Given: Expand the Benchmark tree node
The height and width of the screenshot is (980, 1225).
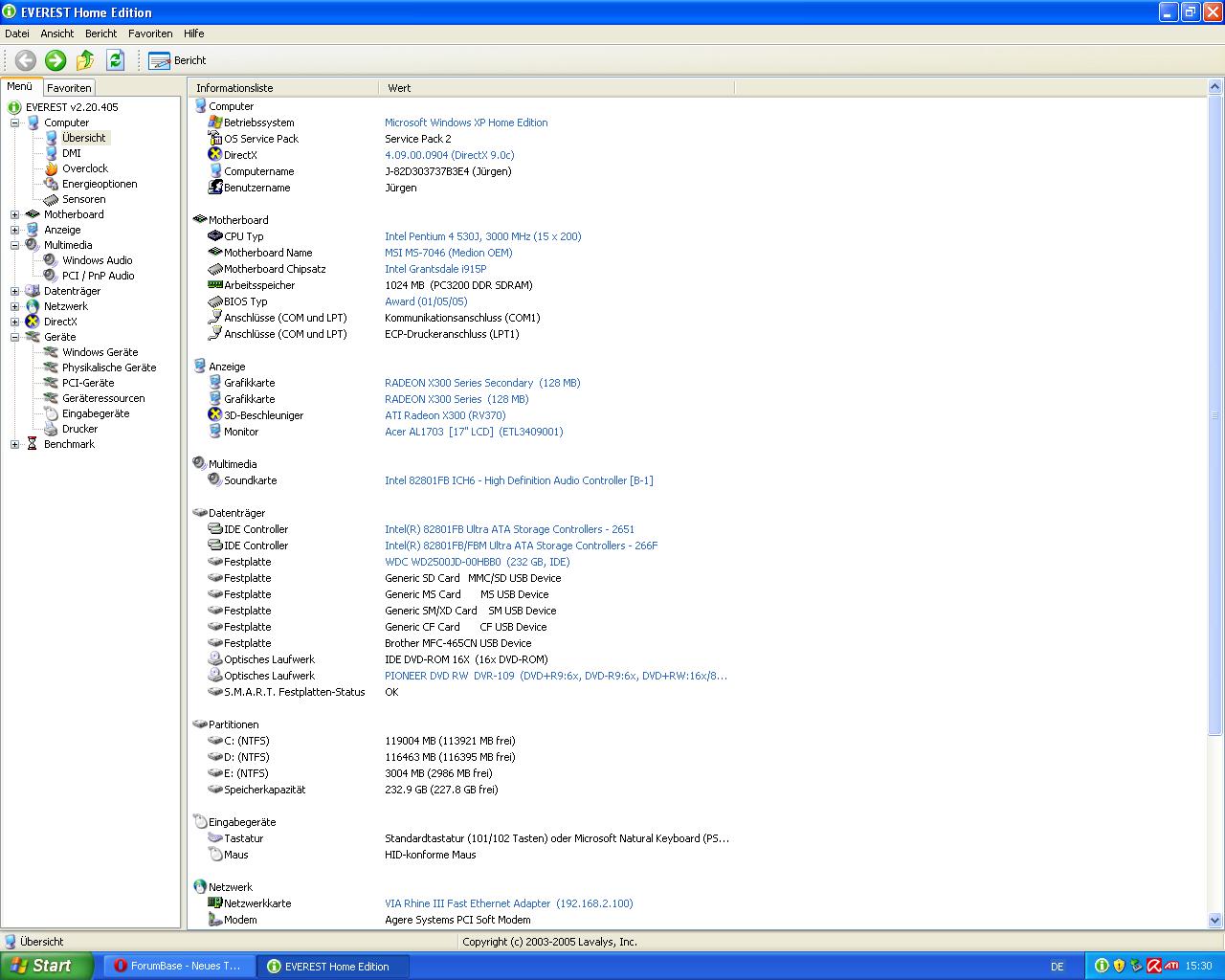Looking at the screenshot, I should (14, 444).
